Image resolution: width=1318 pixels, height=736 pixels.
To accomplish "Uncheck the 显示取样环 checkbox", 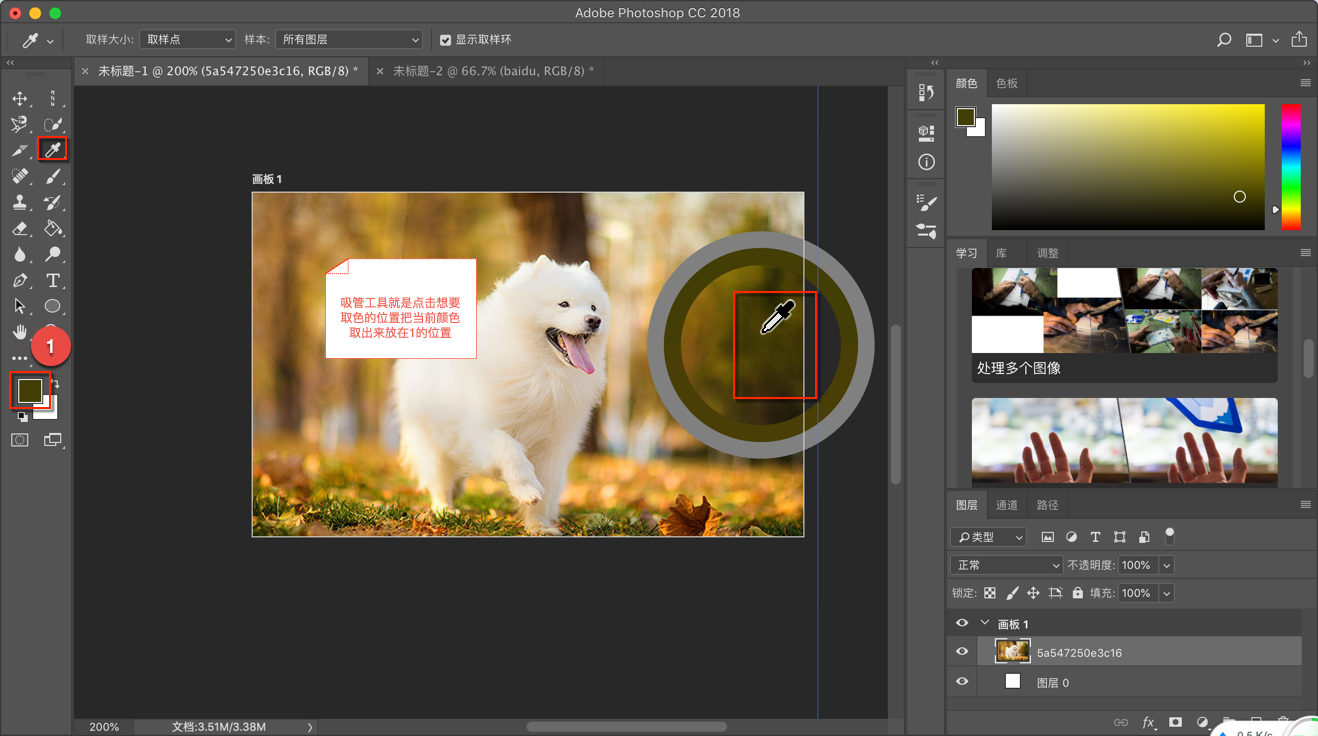I will click(x=446, y=40).
